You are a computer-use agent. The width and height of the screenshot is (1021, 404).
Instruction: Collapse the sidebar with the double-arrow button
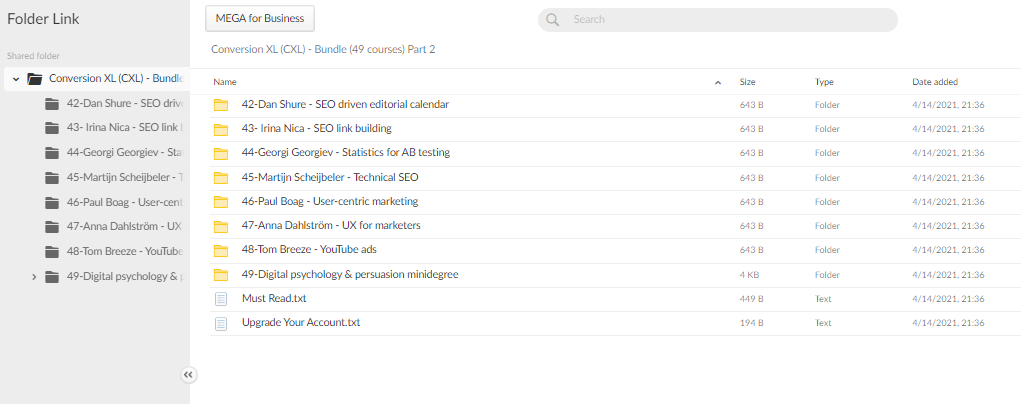[x=188, y=375]
